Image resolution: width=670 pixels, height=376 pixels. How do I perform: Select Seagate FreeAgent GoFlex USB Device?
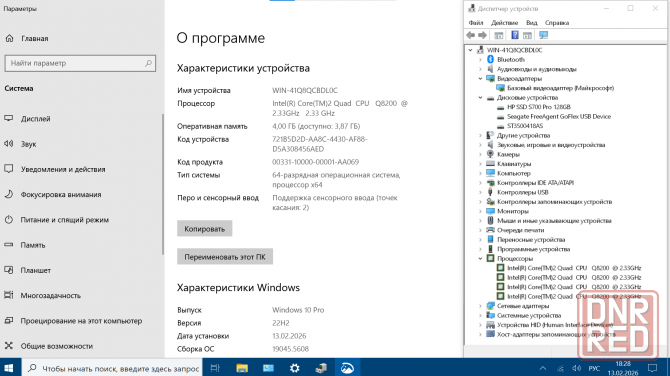558,116
